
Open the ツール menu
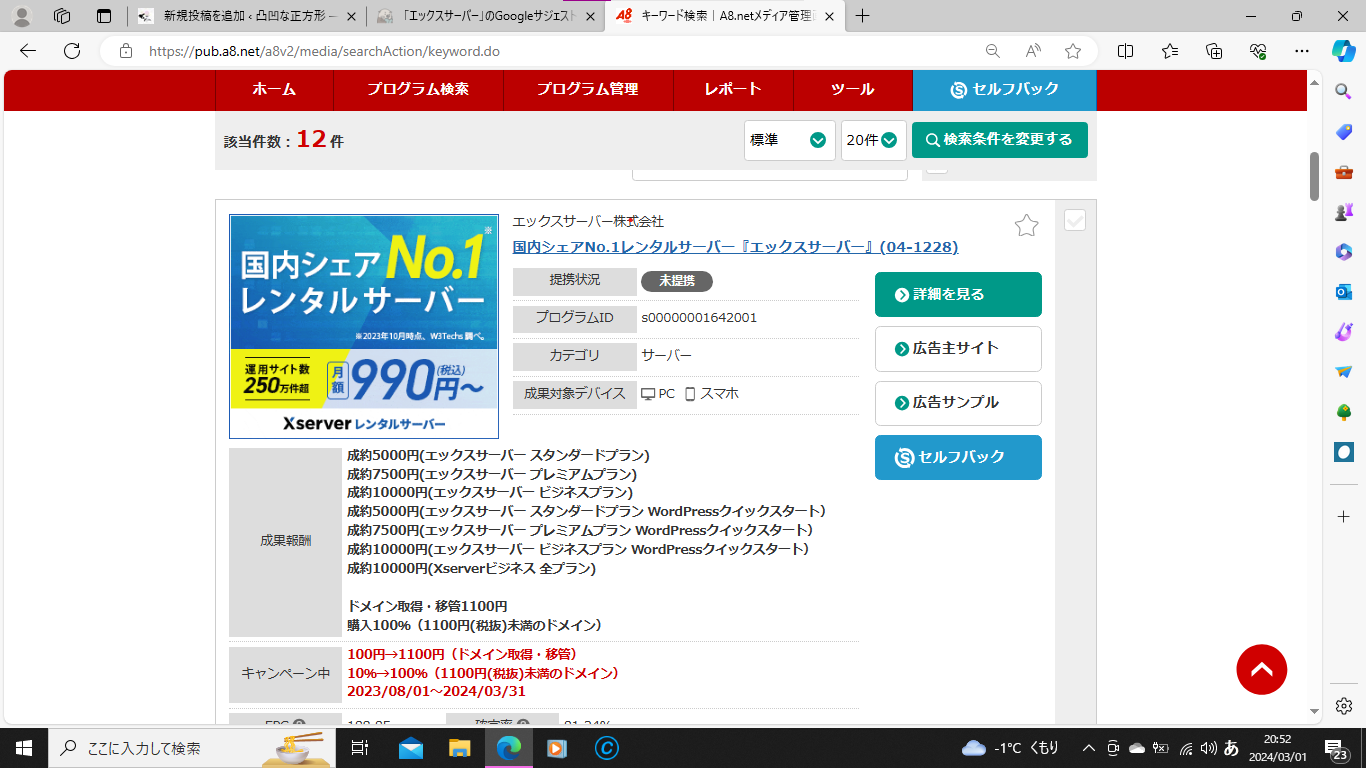852,89
